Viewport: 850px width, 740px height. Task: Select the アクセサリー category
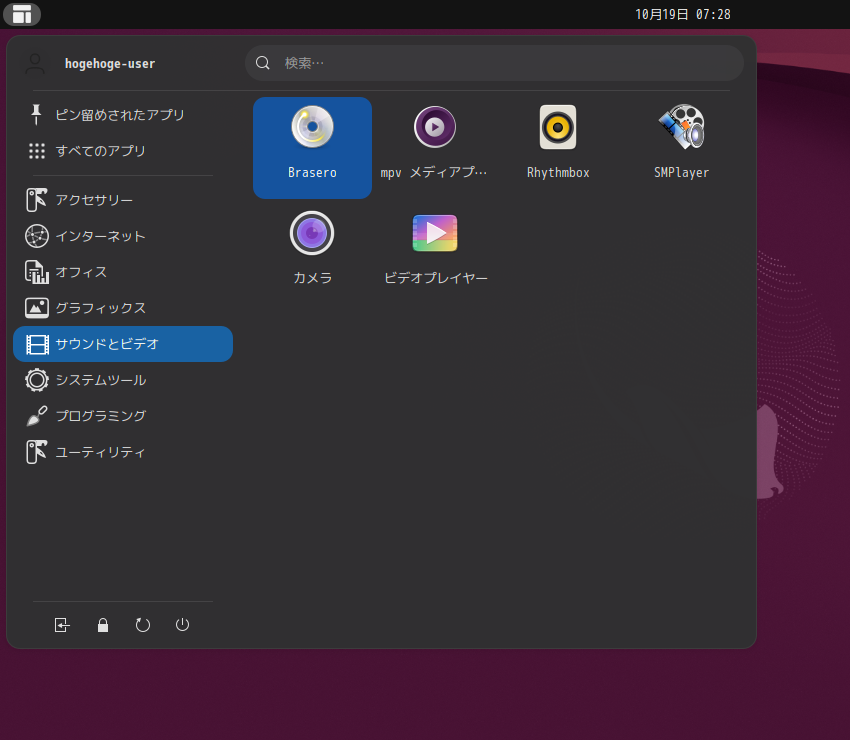[x=123, y=200]
